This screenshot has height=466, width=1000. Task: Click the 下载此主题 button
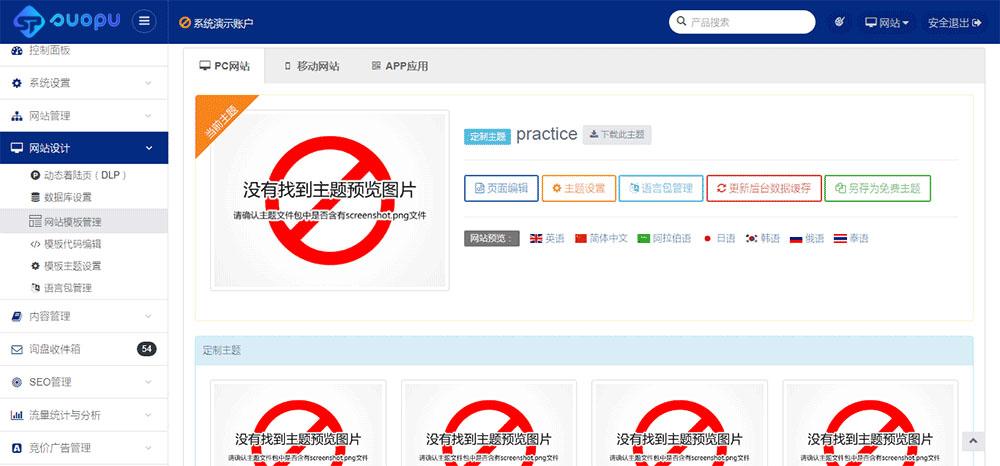[617, 135]
